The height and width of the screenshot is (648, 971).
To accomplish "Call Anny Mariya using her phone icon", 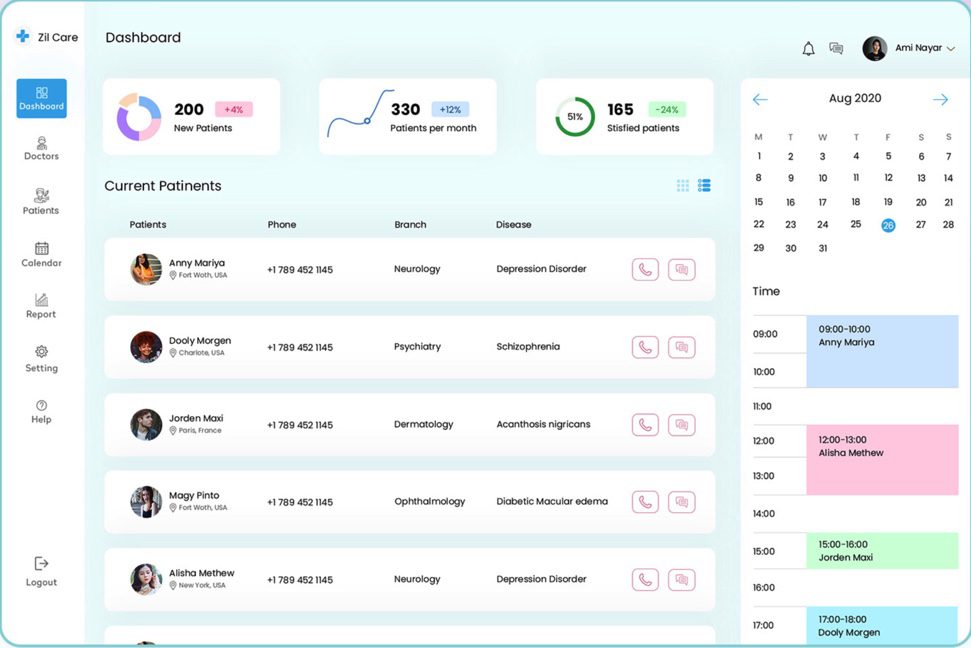I will (x=645, y=268).
